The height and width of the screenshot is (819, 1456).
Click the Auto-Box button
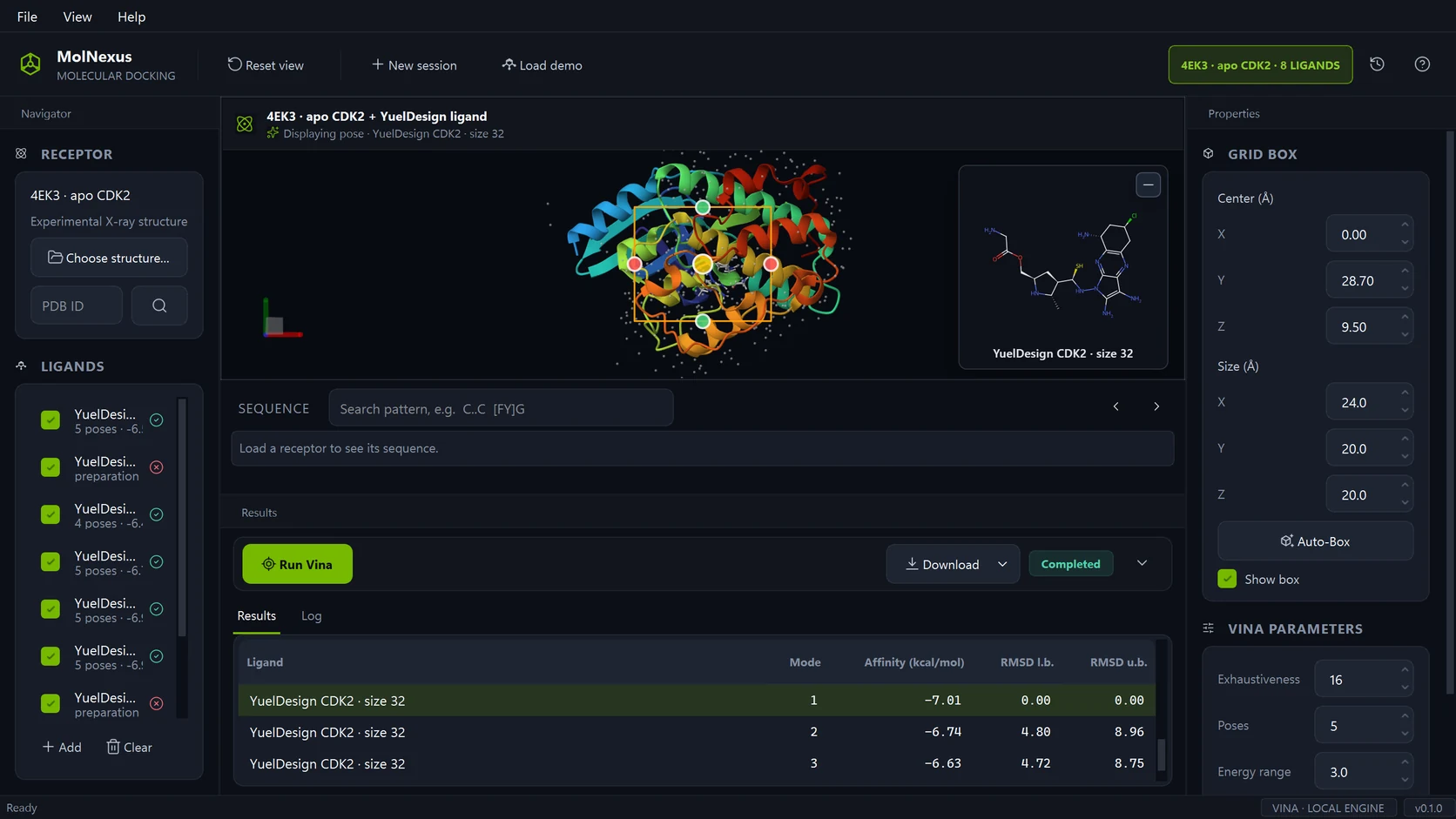(x=1315, y=541)
